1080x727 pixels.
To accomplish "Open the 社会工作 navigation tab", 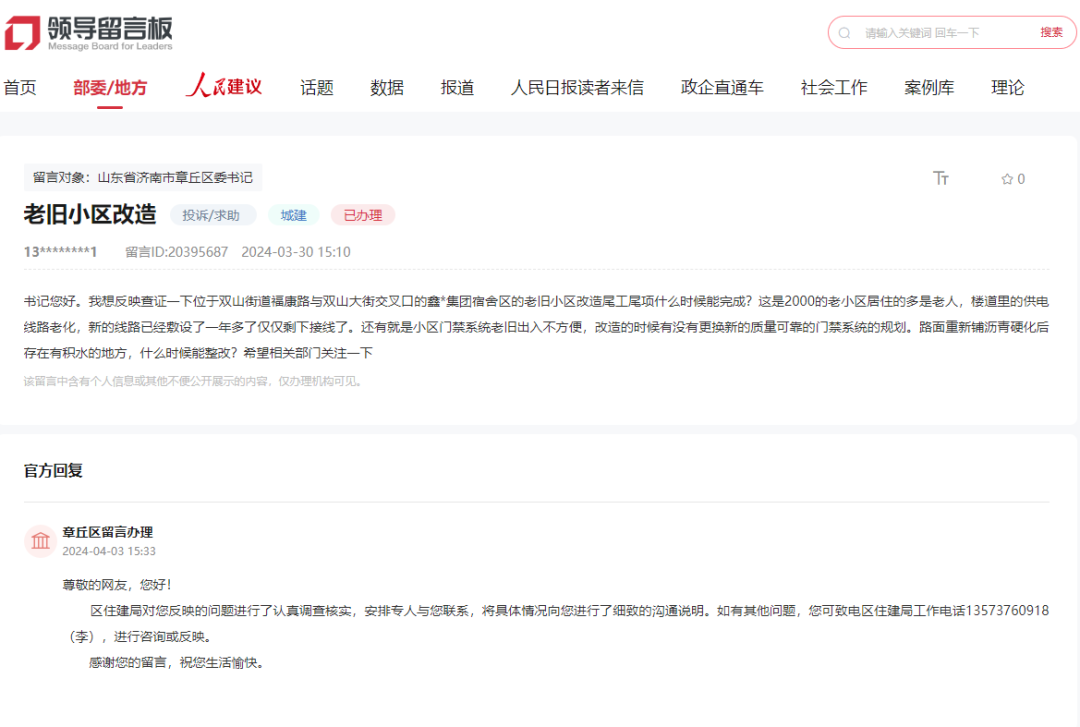I will (834, 88).
